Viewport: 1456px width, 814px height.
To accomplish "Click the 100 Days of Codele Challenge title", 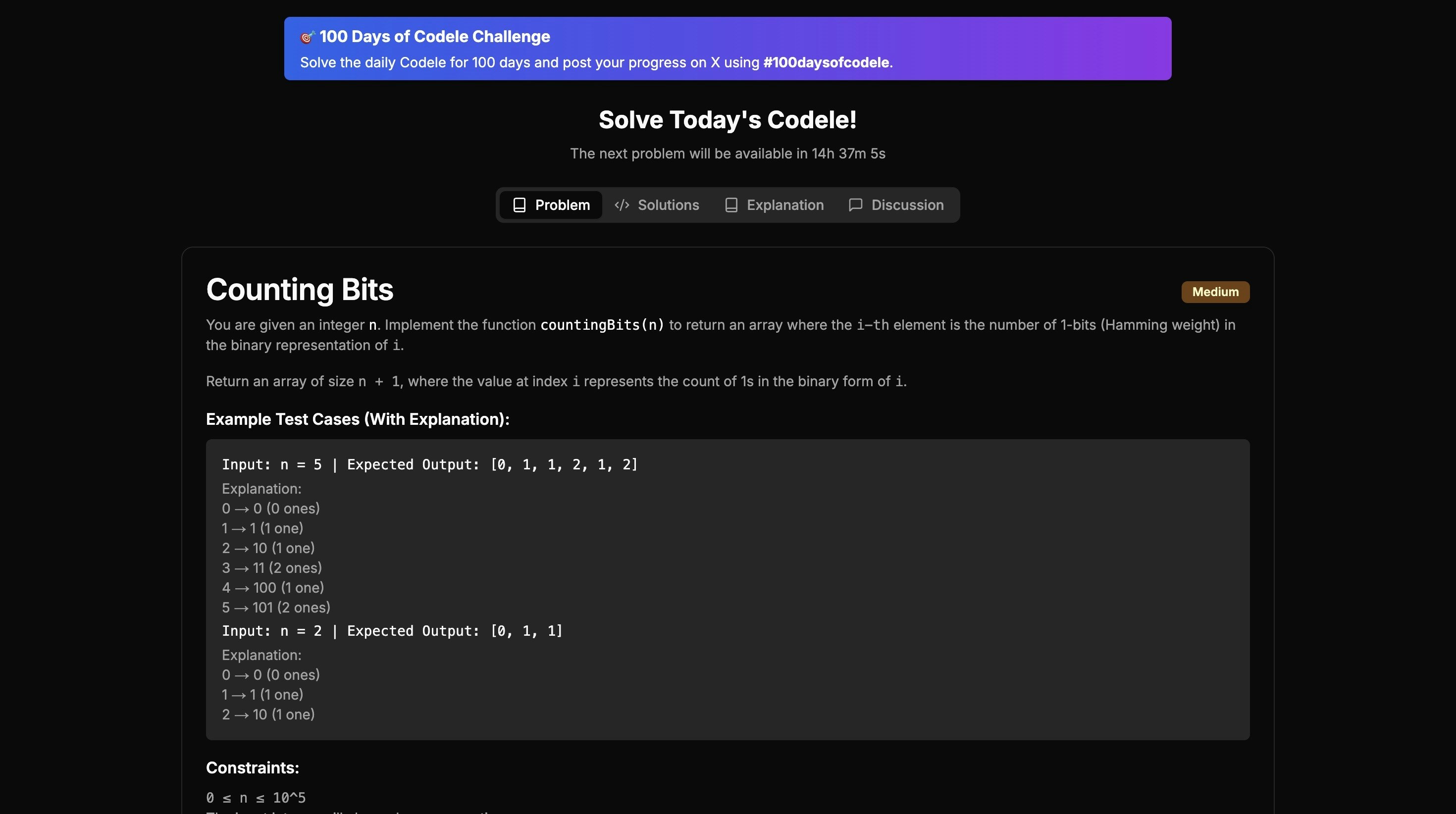I will (x=434, y=37).
